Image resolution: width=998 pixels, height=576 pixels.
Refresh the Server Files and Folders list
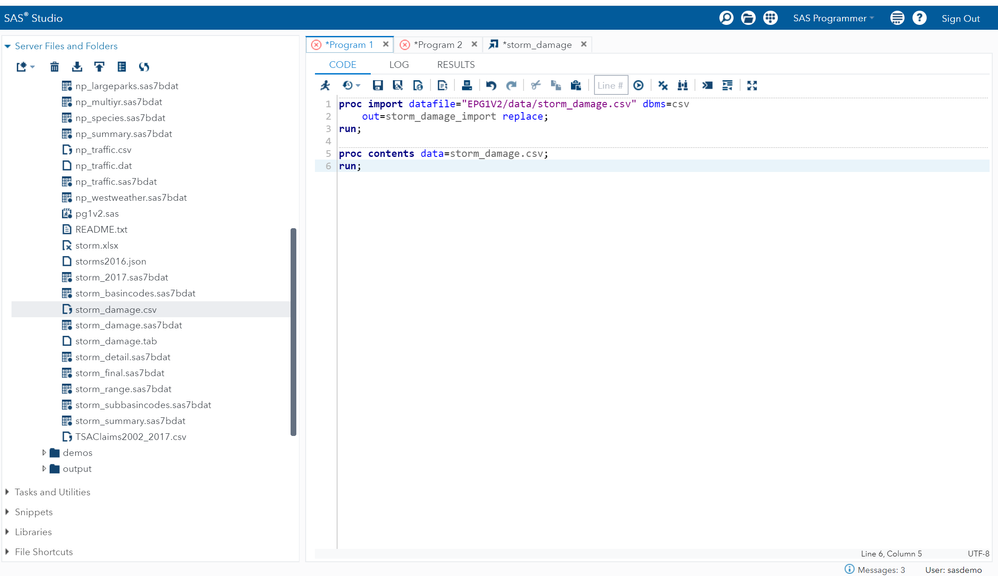[x=144, y=67]
